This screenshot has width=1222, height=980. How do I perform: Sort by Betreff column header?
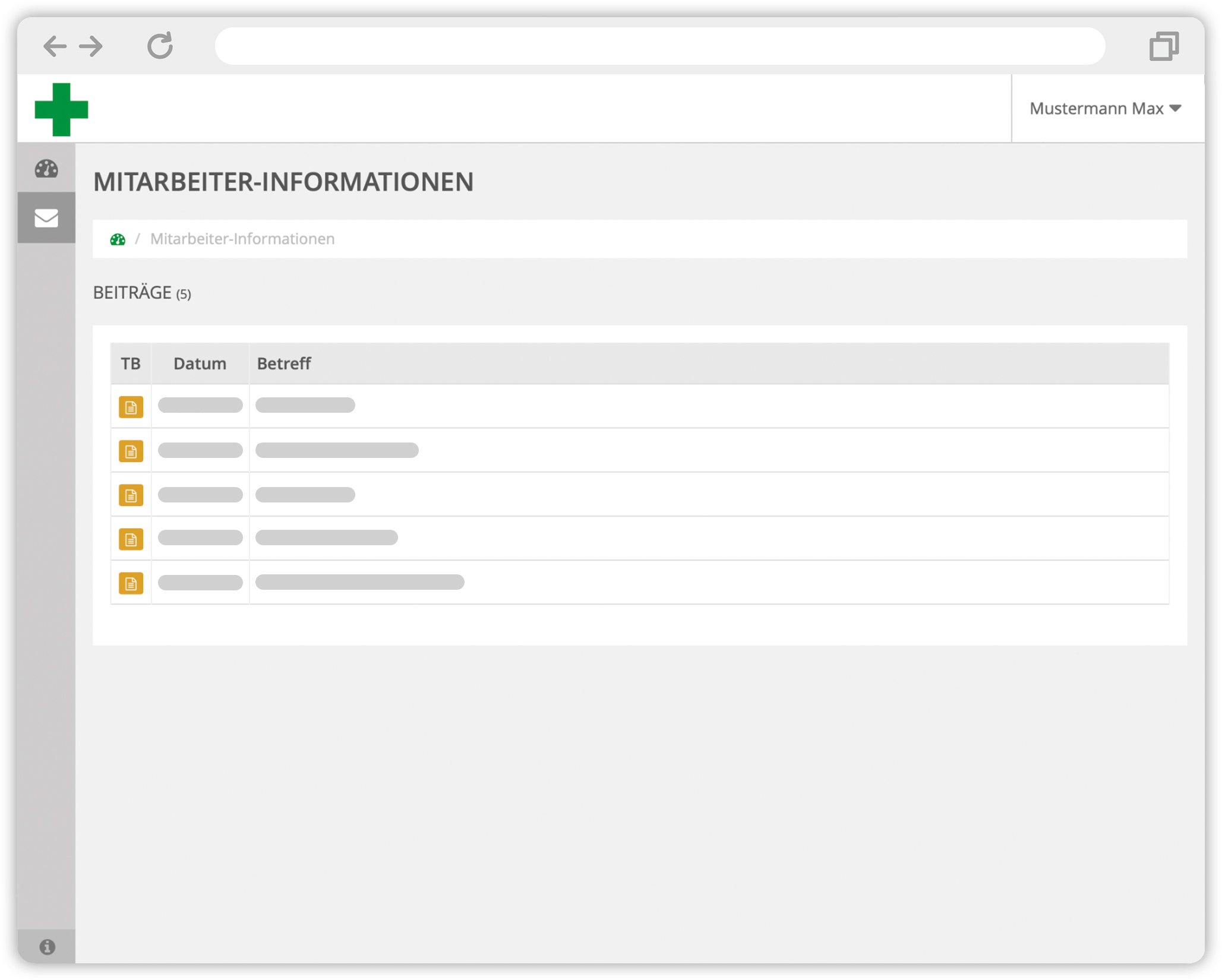(x=283, y=363)
